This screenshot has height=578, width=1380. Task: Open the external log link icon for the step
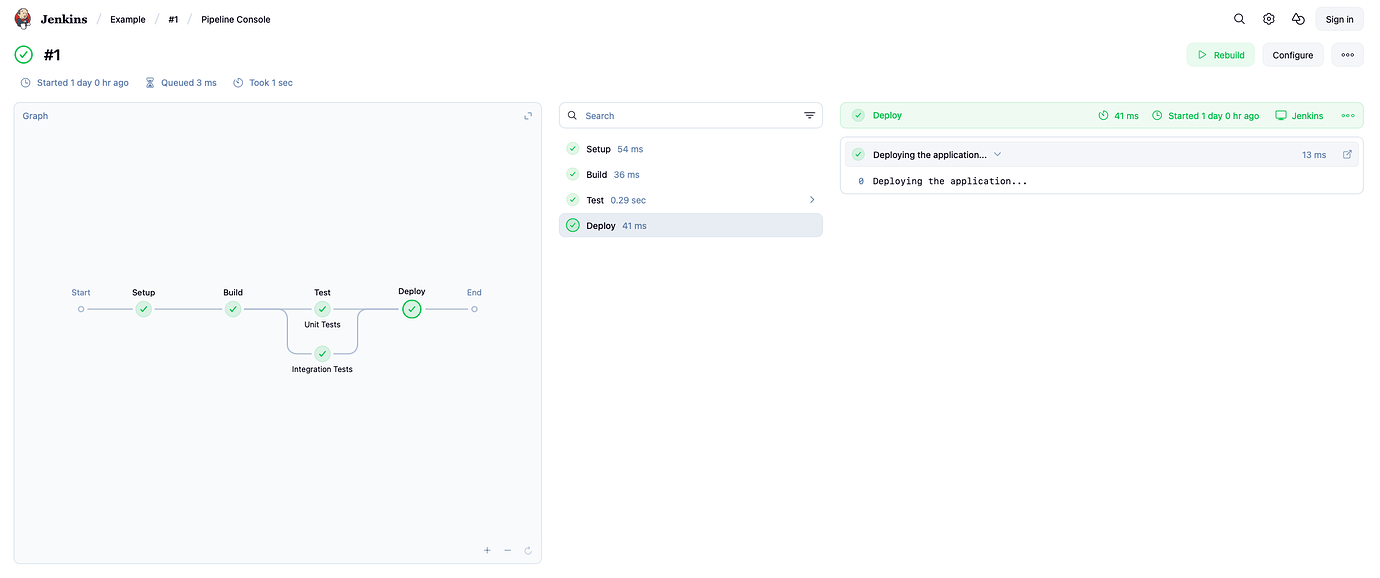tap(1346, 154)
